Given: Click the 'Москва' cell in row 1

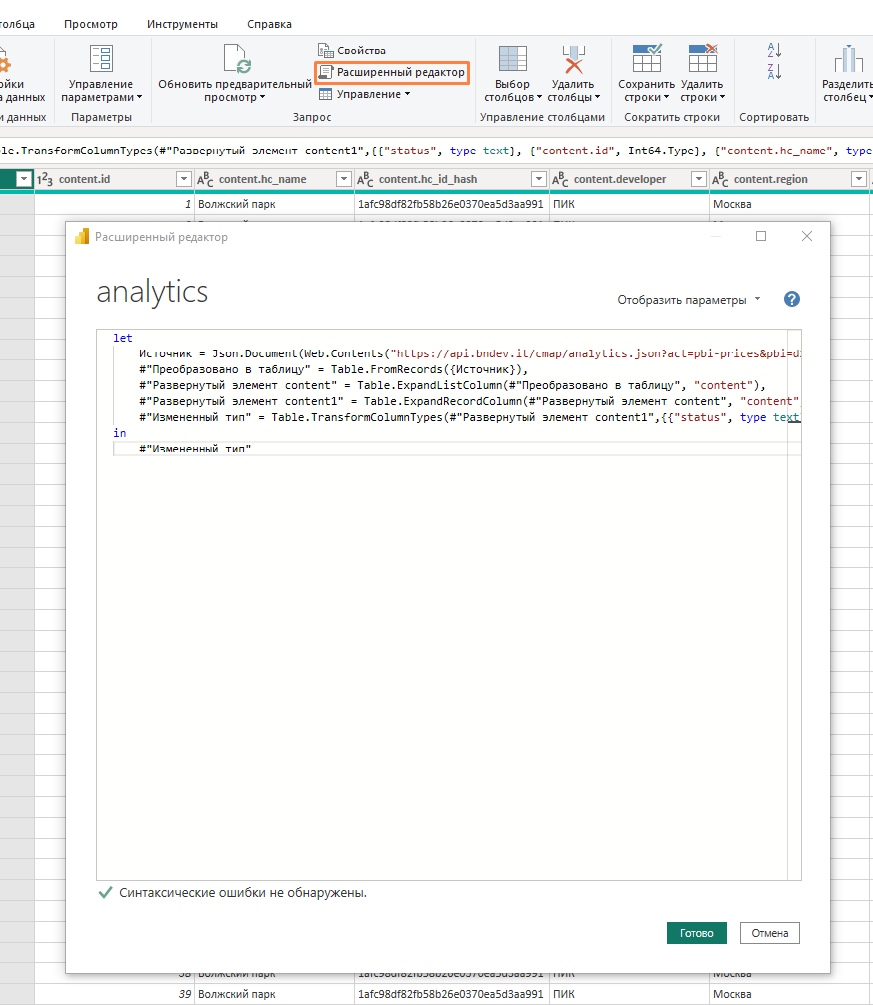Looking at the screenshot, I should click(x=790, y=204).
